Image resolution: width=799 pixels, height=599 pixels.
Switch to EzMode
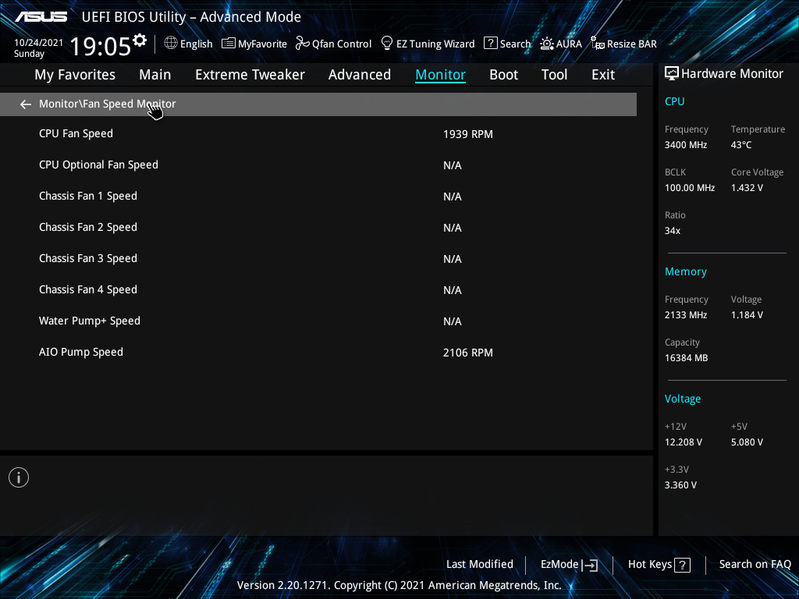point(559,564)
